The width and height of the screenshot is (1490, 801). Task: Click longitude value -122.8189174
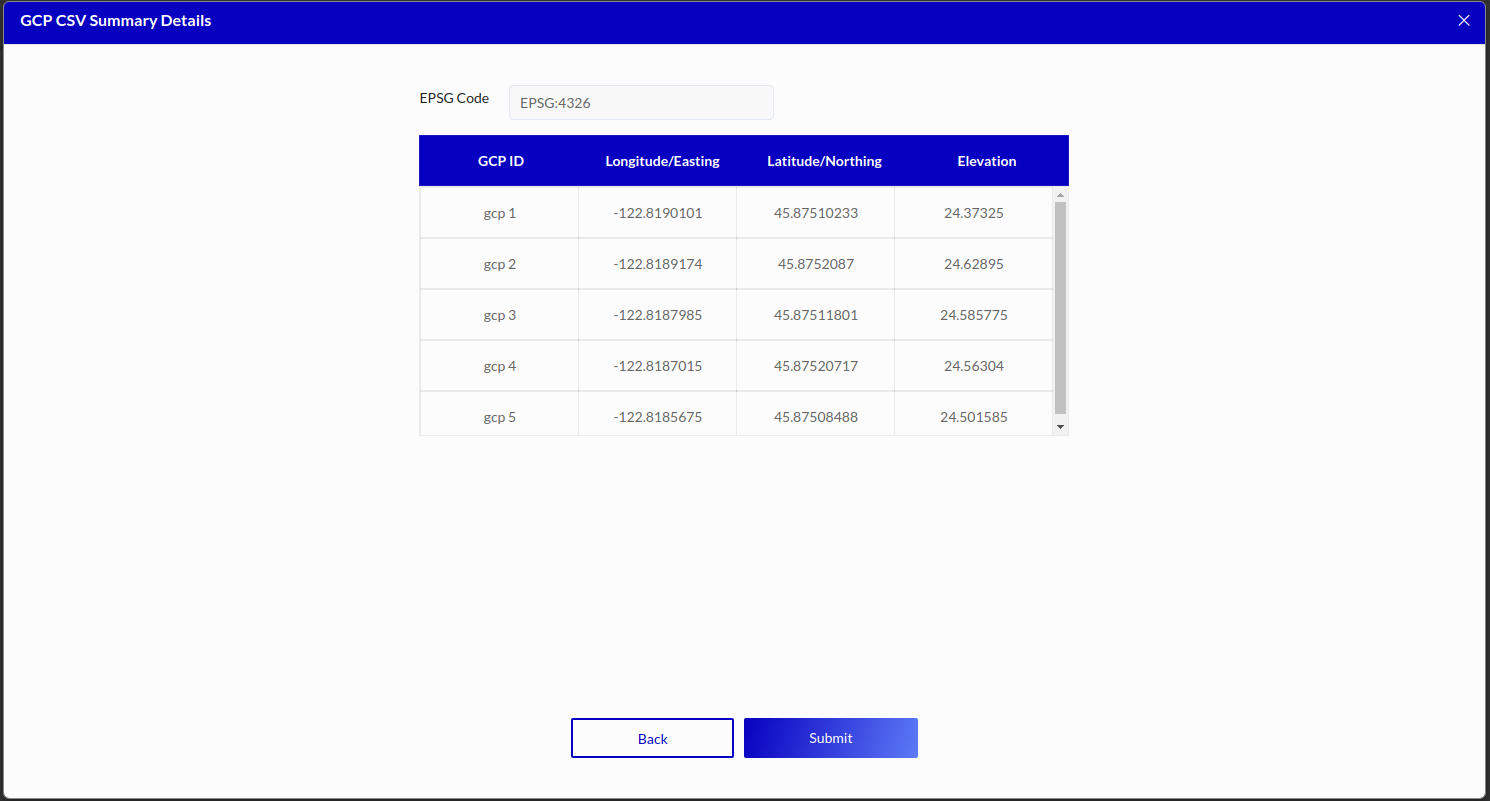point(658,264)
